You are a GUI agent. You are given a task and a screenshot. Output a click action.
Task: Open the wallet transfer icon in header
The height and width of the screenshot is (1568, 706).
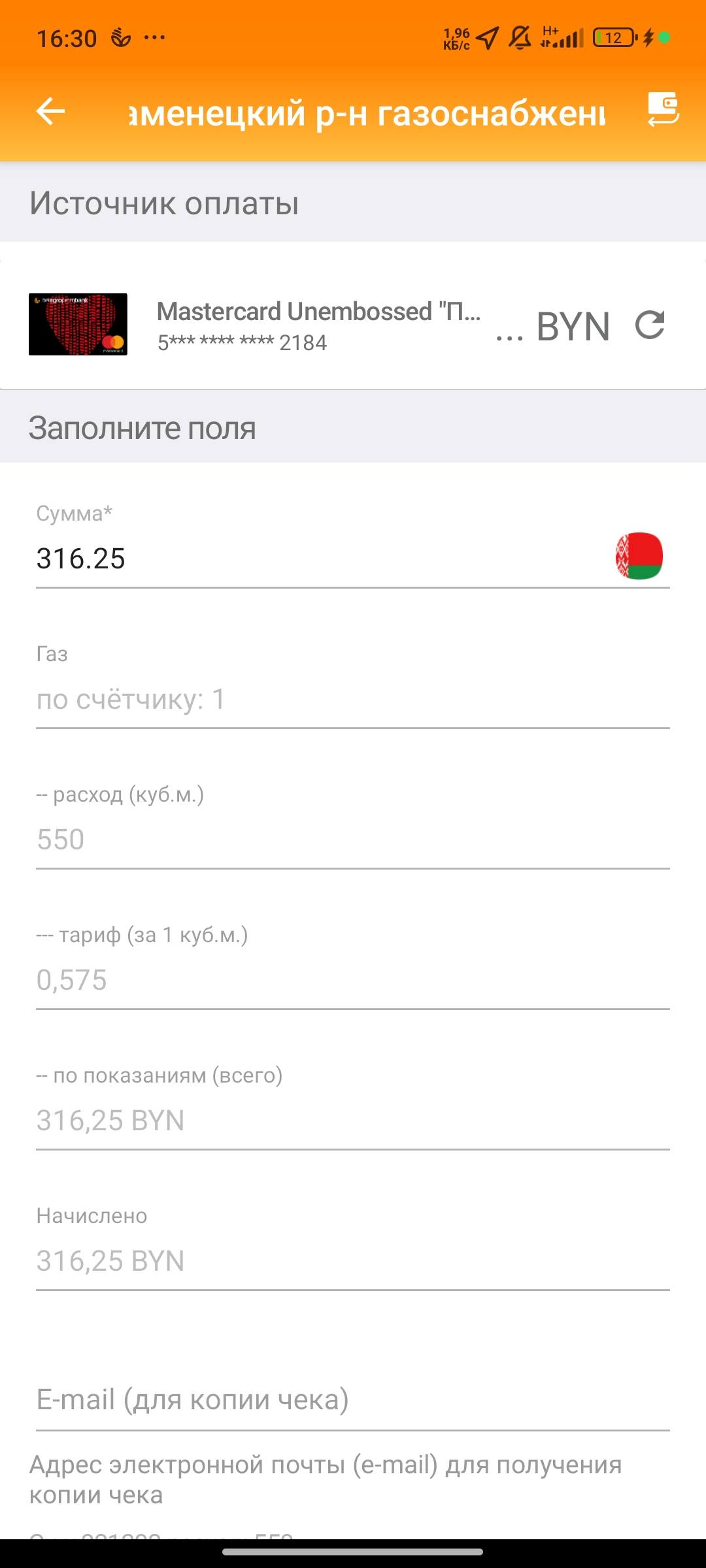663,110
